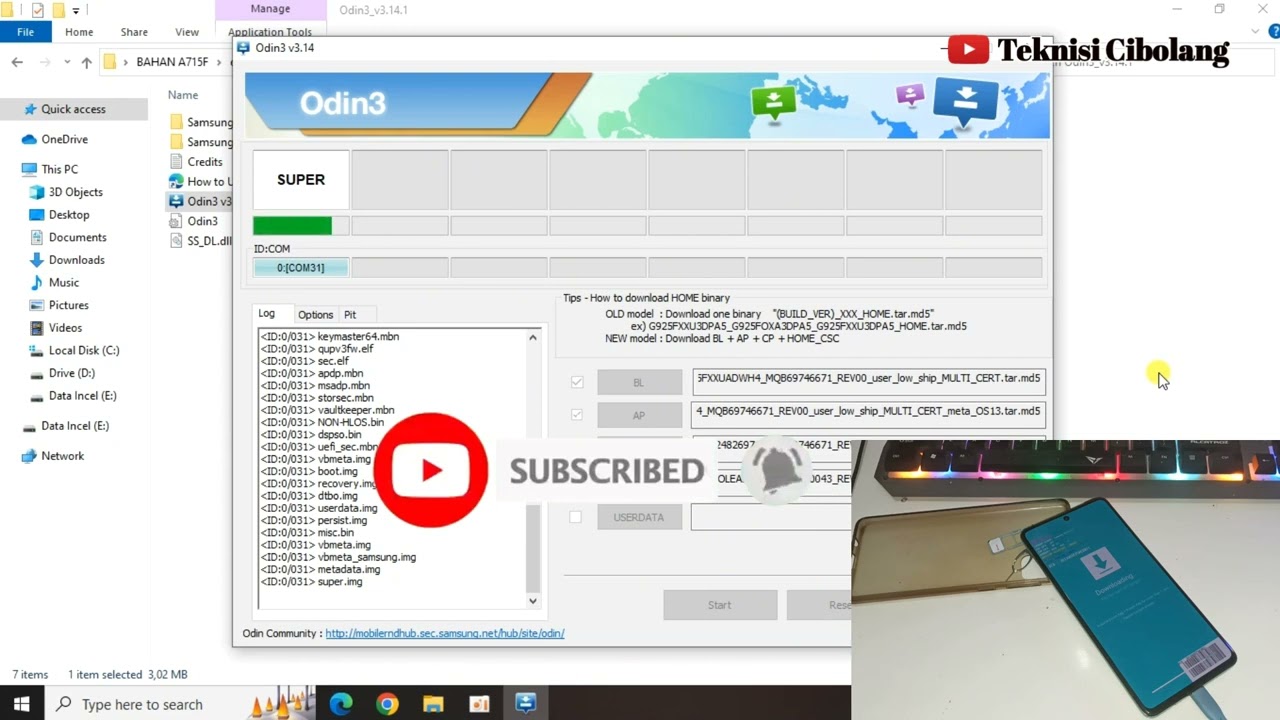The width and height of the screenshot is (1280, 720).
Task: Open the Share ribbon tab
Action: [x=134, y=32]
